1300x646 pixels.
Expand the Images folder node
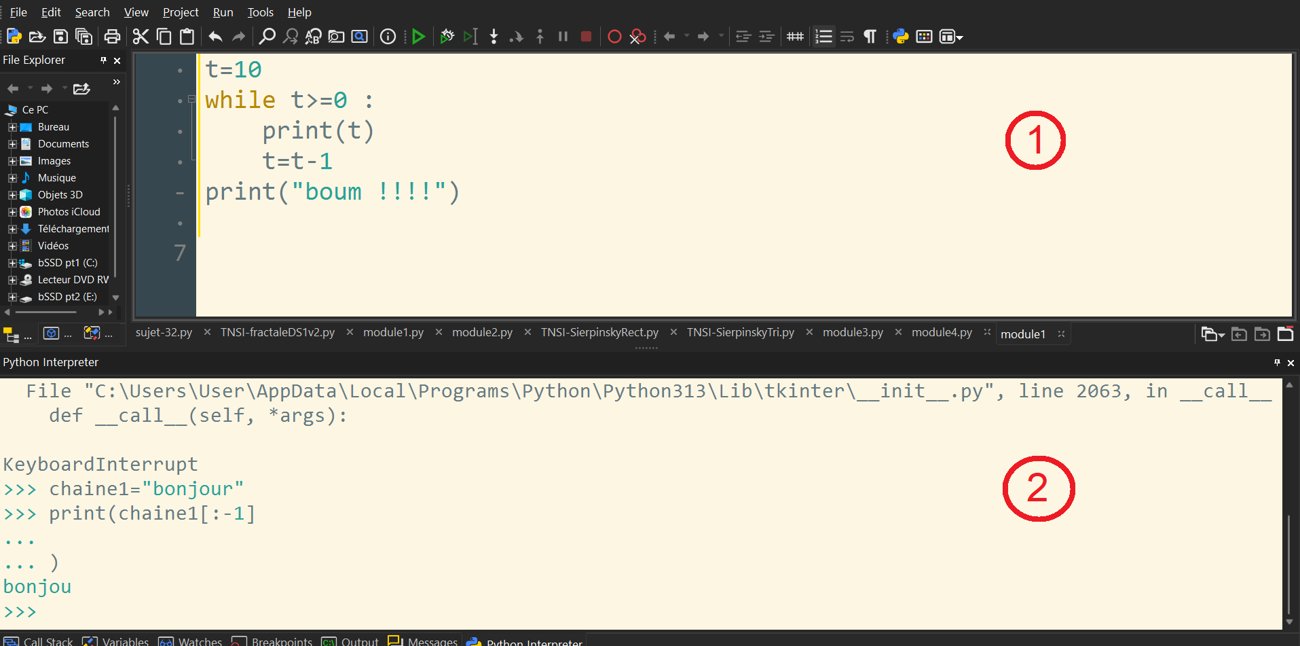click(12, 161)
